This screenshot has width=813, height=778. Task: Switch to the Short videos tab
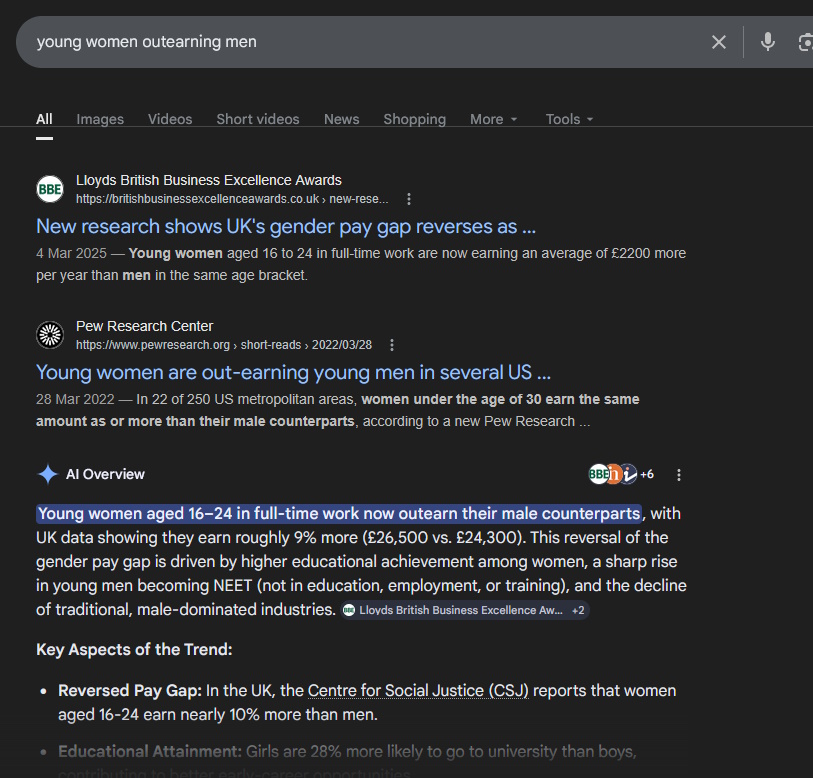[x=258, y=119]
